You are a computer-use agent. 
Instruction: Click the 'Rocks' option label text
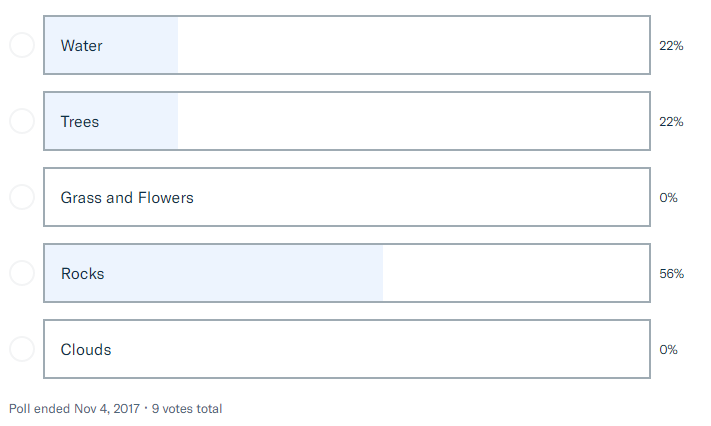(x=82, y=274)
